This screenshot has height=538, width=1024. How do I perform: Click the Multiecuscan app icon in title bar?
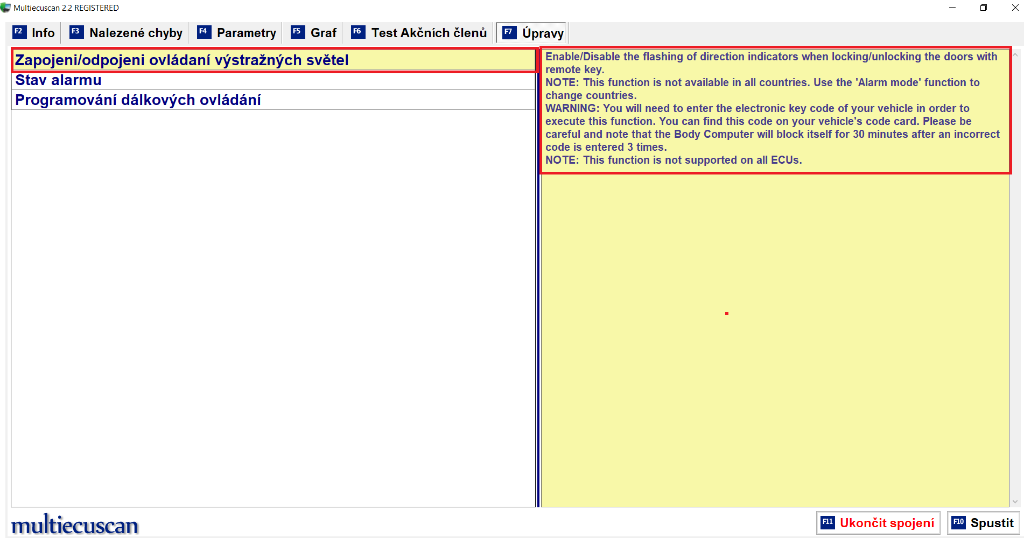[x=6, y=7]
